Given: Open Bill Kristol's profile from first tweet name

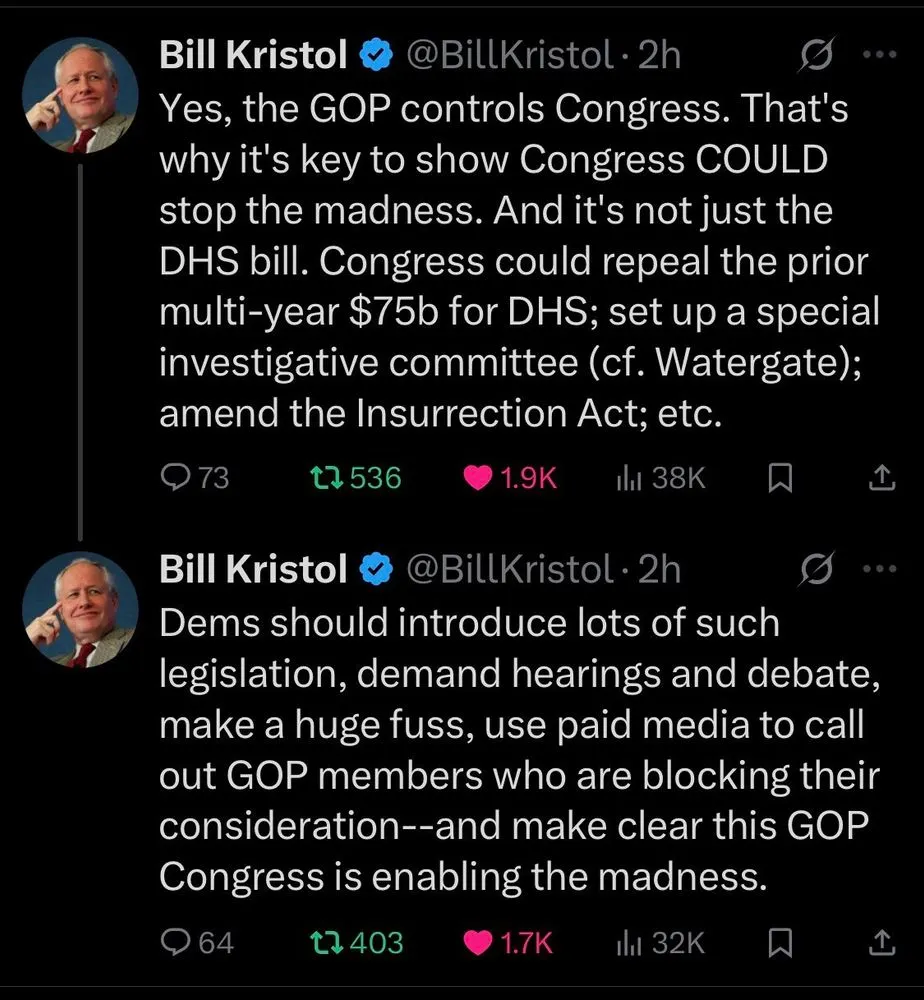Looking at the screenshot, I should [x=254, y=57].
